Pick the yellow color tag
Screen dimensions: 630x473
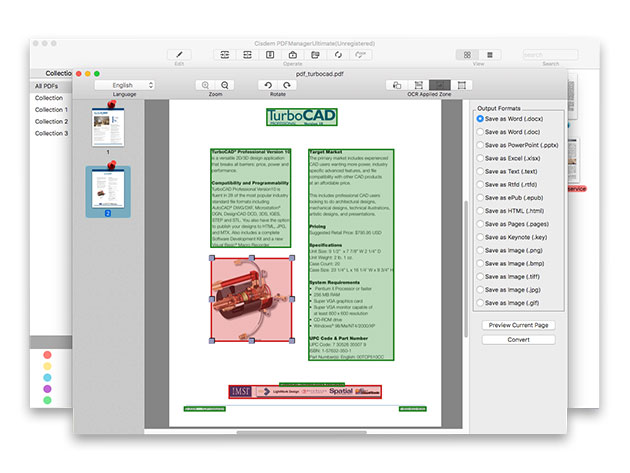coord(47,366)
